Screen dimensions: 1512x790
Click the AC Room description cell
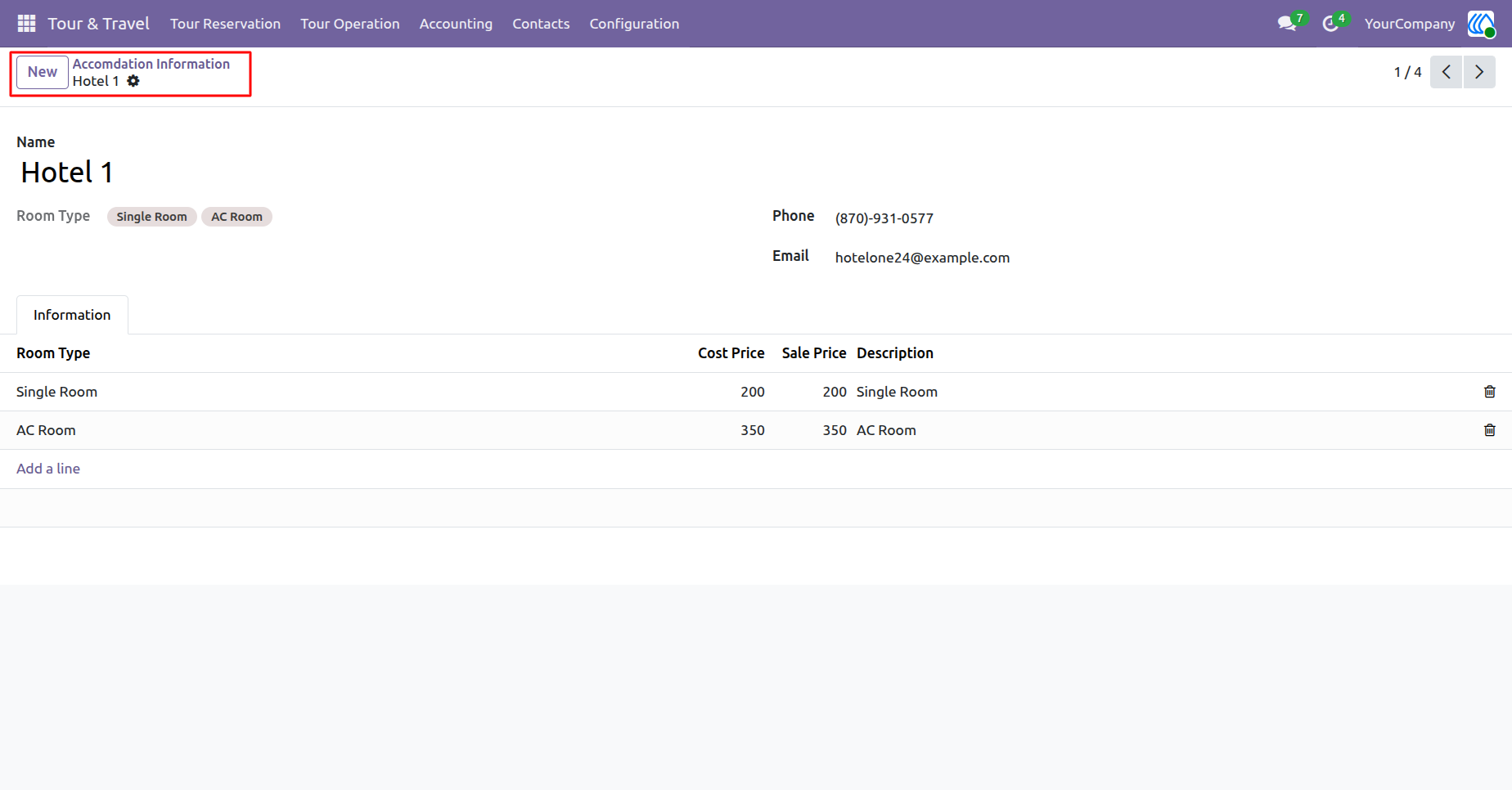pos(886,430)
